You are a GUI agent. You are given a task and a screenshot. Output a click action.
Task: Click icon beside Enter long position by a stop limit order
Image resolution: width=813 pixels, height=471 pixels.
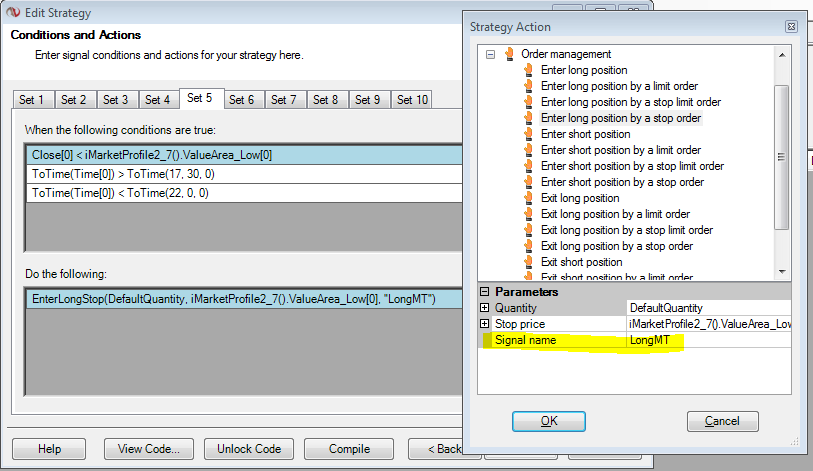click(x=528, y=102)
